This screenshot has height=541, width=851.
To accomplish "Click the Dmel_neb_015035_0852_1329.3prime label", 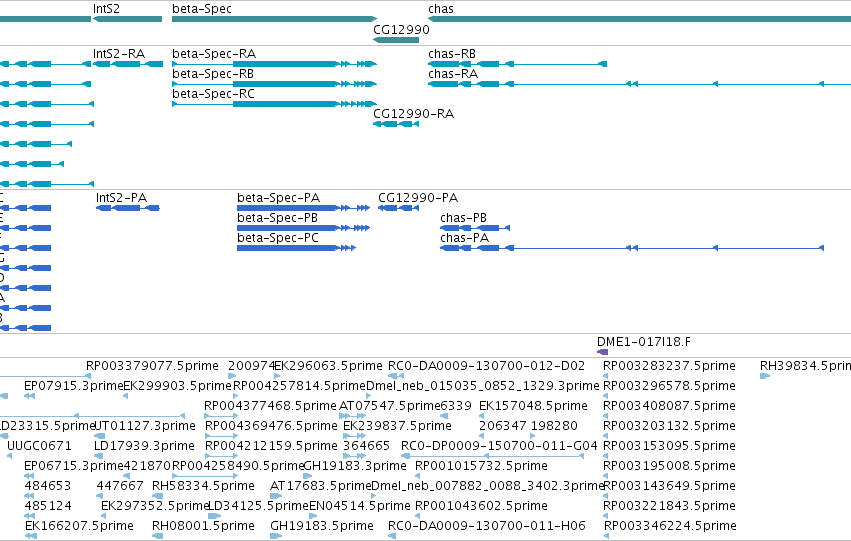I will coord(483,386).
